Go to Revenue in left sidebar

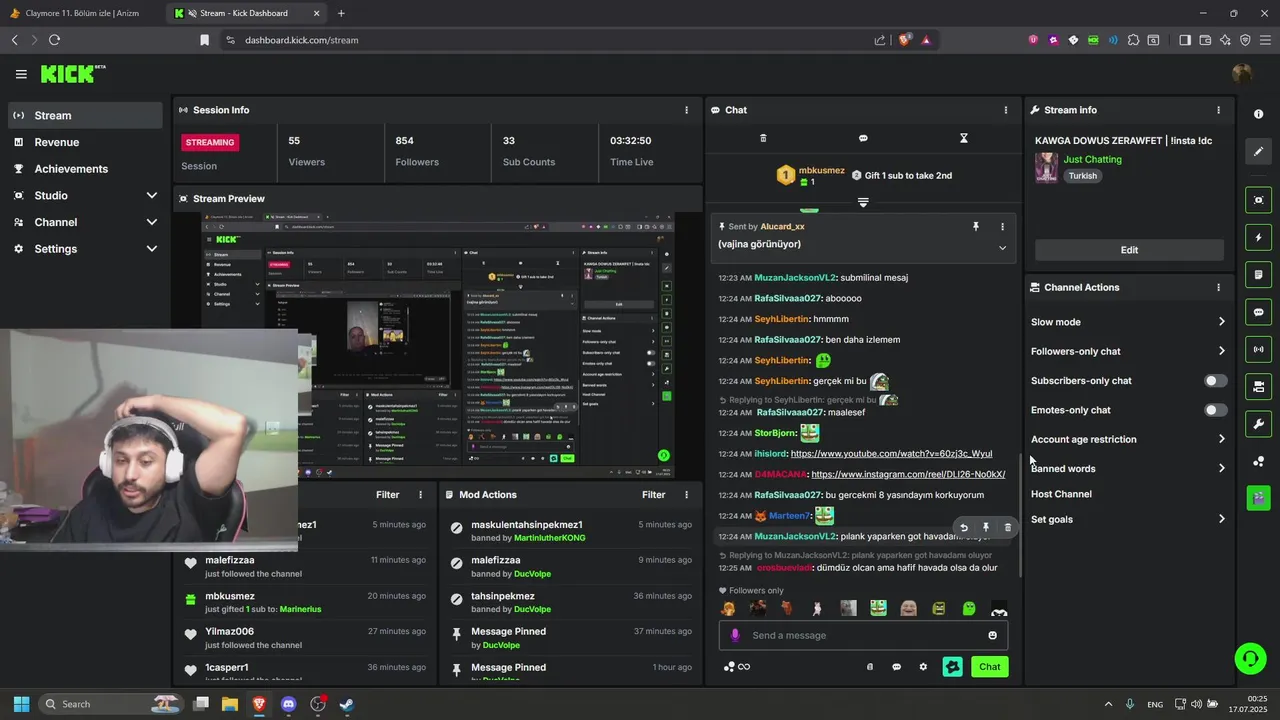coord(85,142)
